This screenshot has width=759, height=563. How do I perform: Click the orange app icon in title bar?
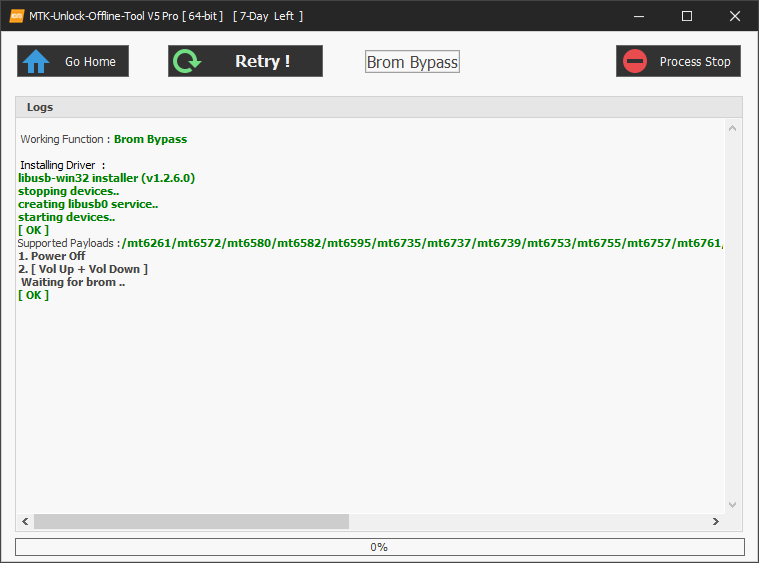coord(17,16)
